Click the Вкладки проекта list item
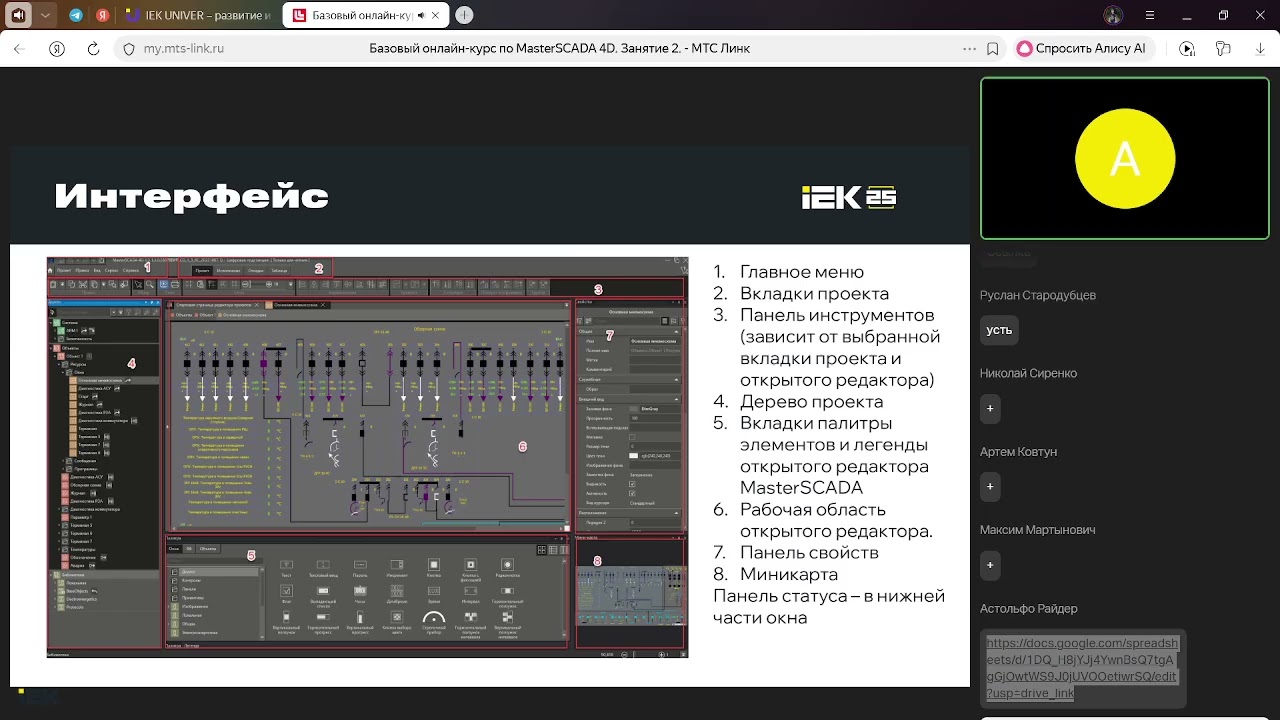 coord(814,294)
